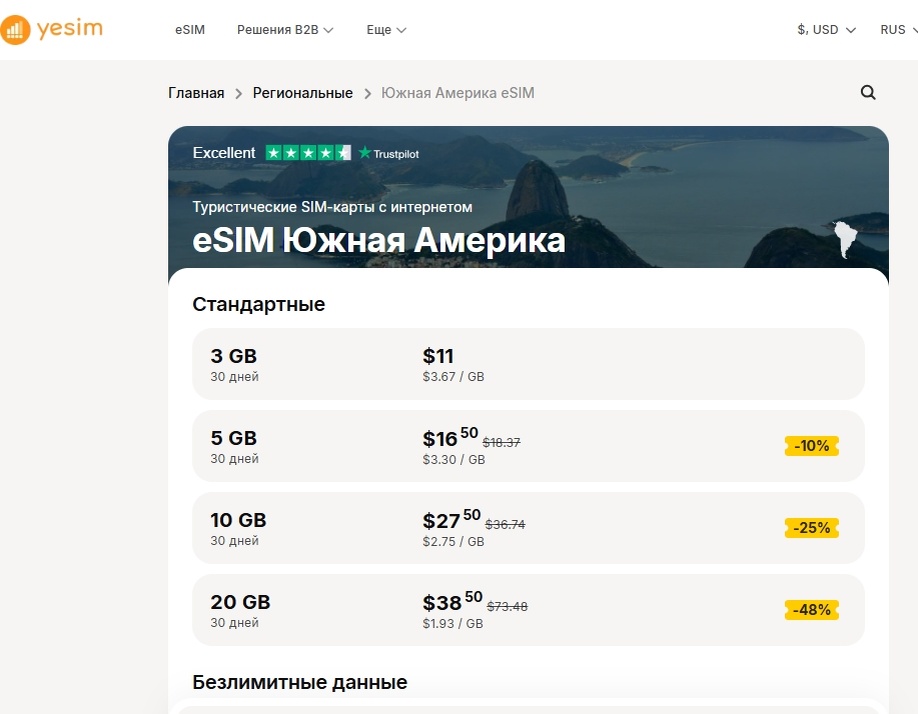Image resolution: width=918 pixels, height=714 pixels.
Task: Click the -10% badge on the 5 GB row
Action: (811, 446)
